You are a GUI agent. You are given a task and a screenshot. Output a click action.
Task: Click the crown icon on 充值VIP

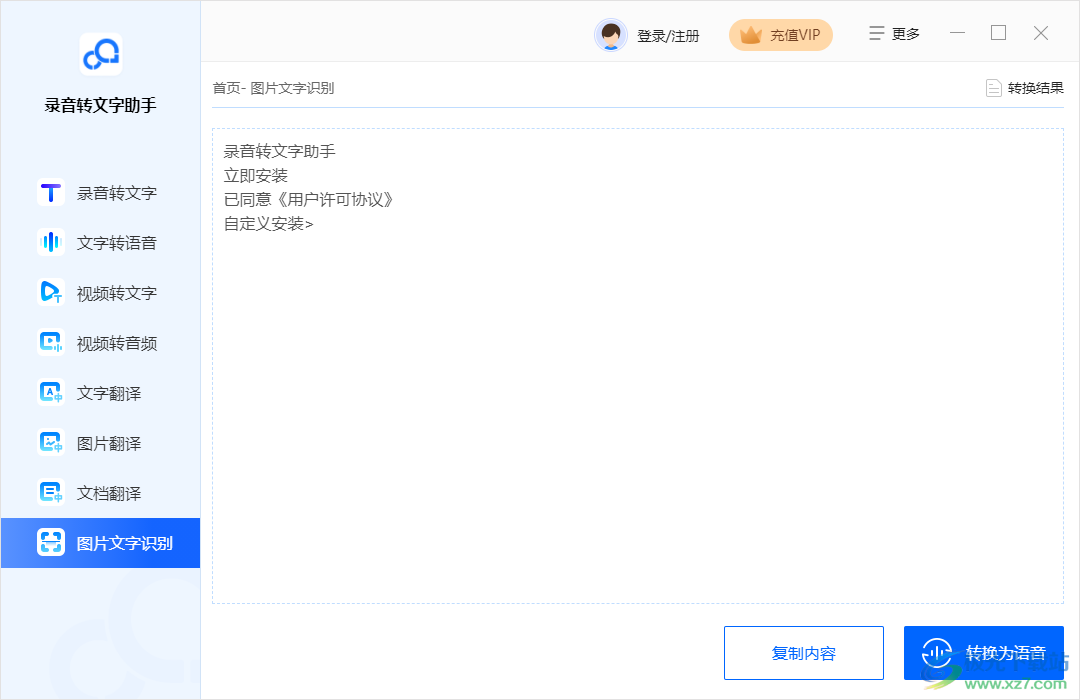[x=748, y=34]
